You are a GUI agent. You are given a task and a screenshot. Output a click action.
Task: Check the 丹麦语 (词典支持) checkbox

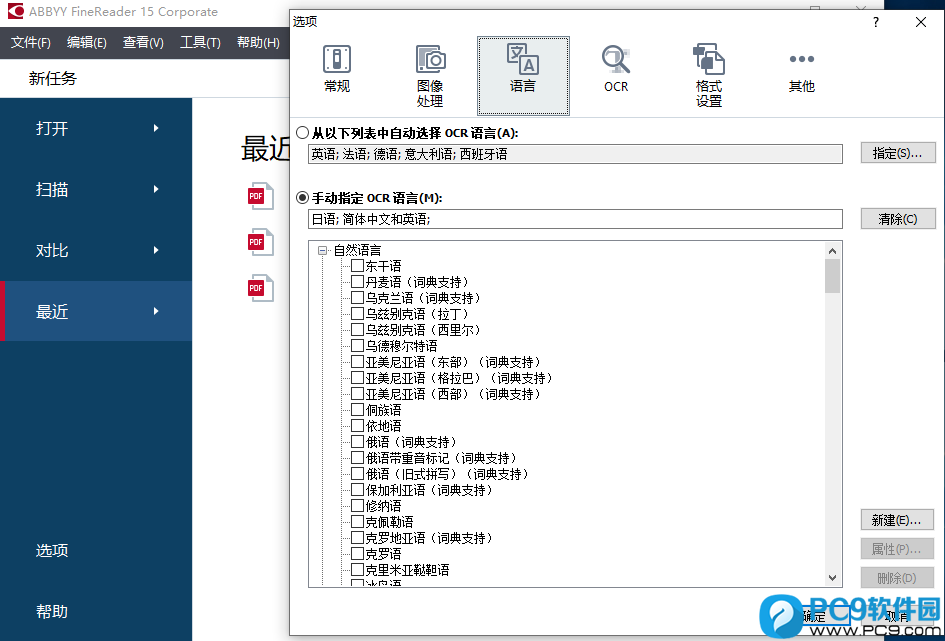point(357,281)
